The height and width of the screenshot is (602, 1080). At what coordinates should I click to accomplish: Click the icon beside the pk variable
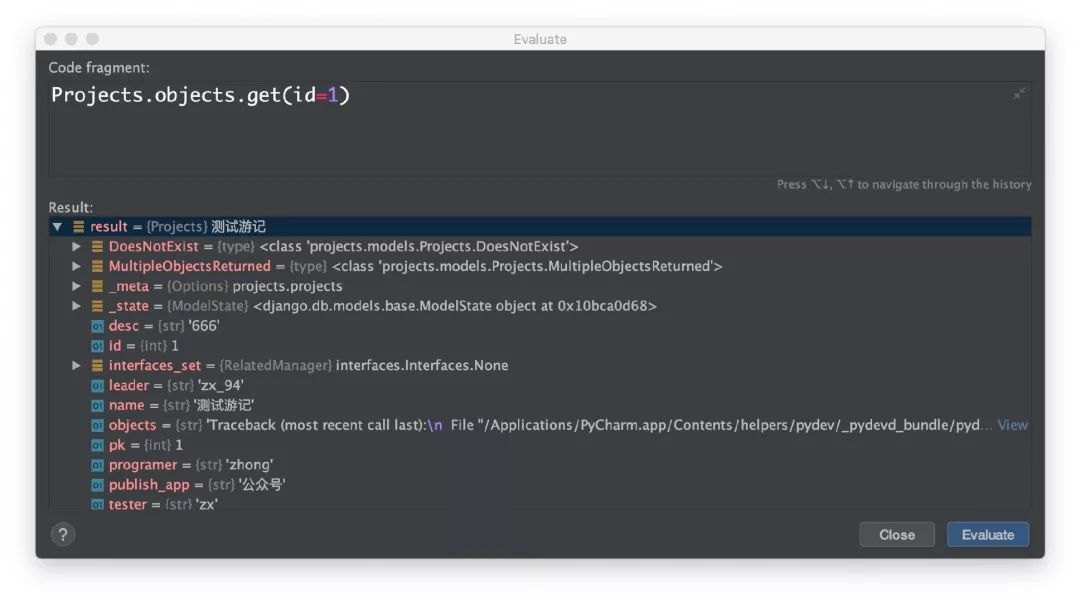[x=97, y=445]
